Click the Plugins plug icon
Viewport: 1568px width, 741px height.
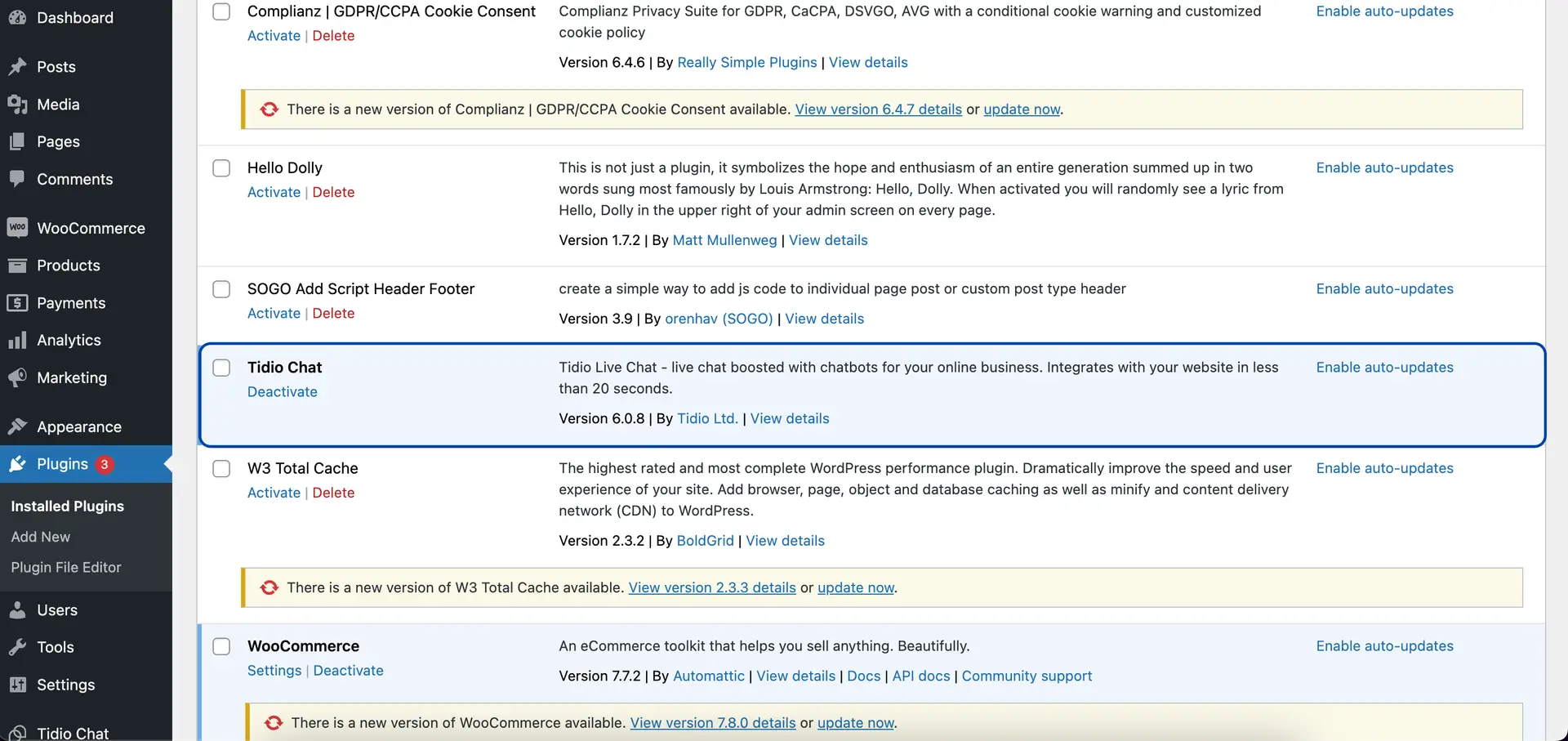pyautogui.click(x=17, y=464)
